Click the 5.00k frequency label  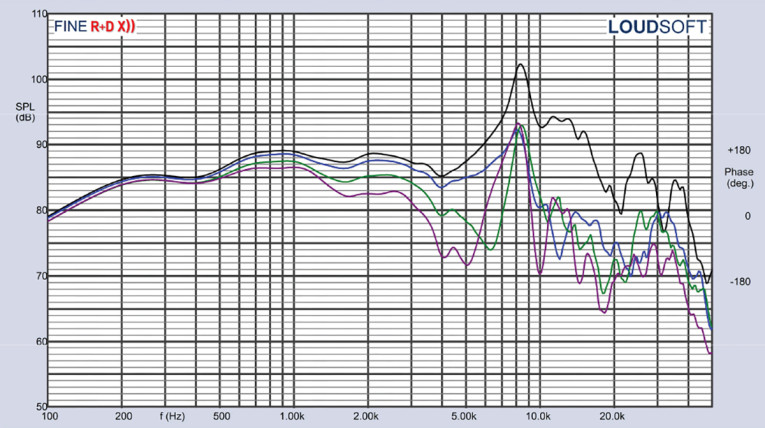(x=465, y=415)
